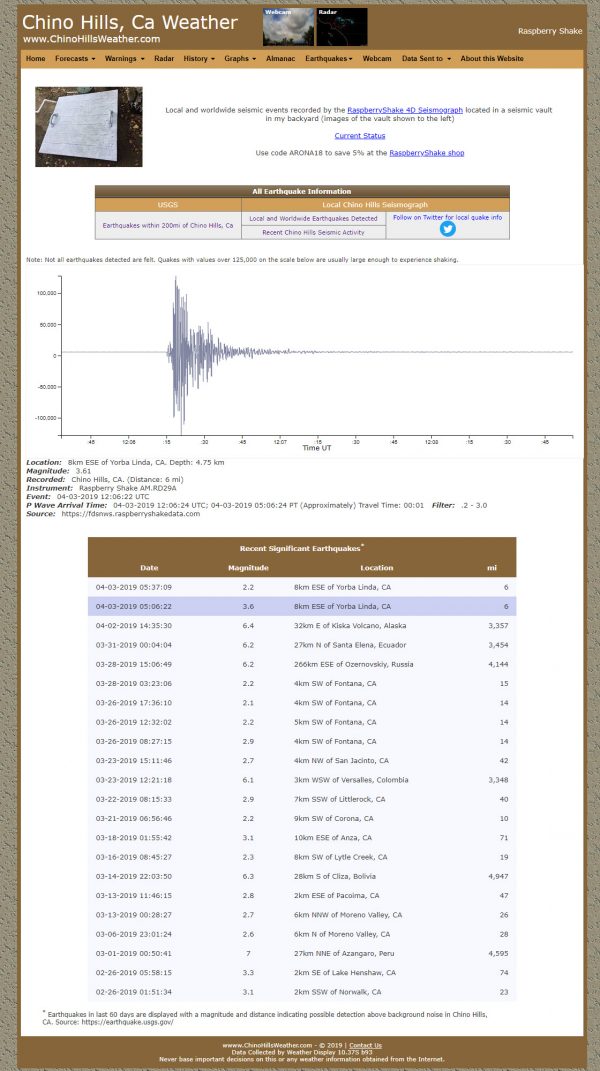Select the Kiska Volcano, Alaska quake row
600x1071 pixels.
click(302, 626)
